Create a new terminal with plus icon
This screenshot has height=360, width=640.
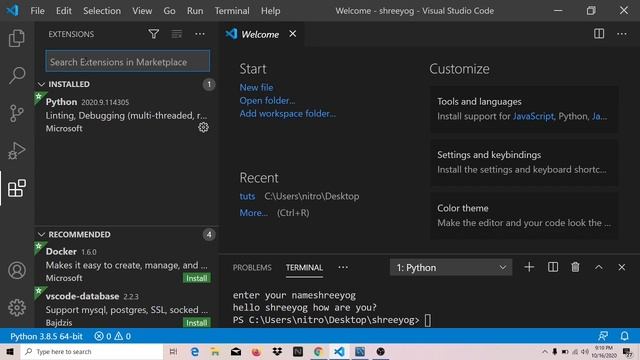point(529,267)
